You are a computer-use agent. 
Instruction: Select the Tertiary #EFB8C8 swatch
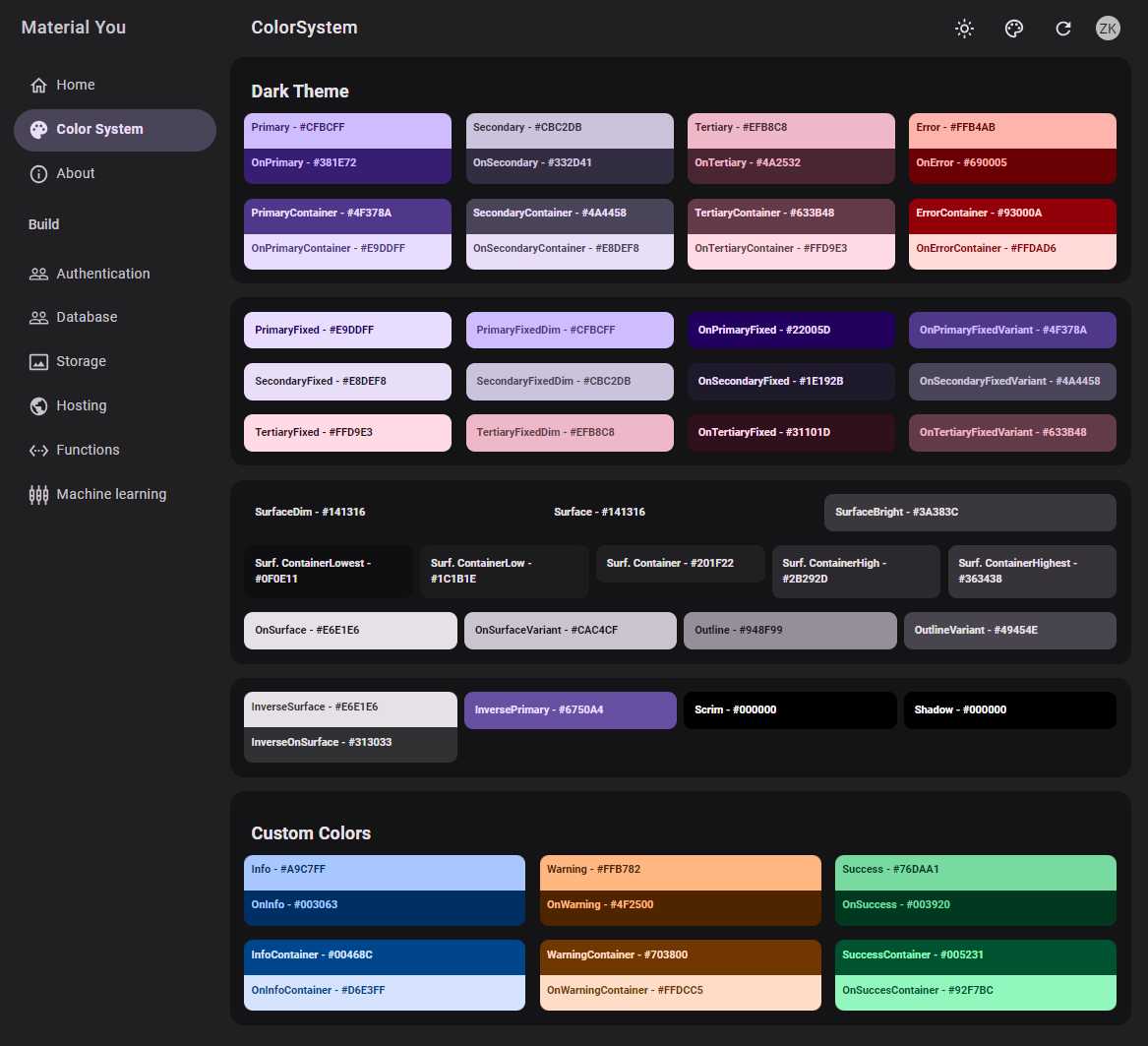791,131
